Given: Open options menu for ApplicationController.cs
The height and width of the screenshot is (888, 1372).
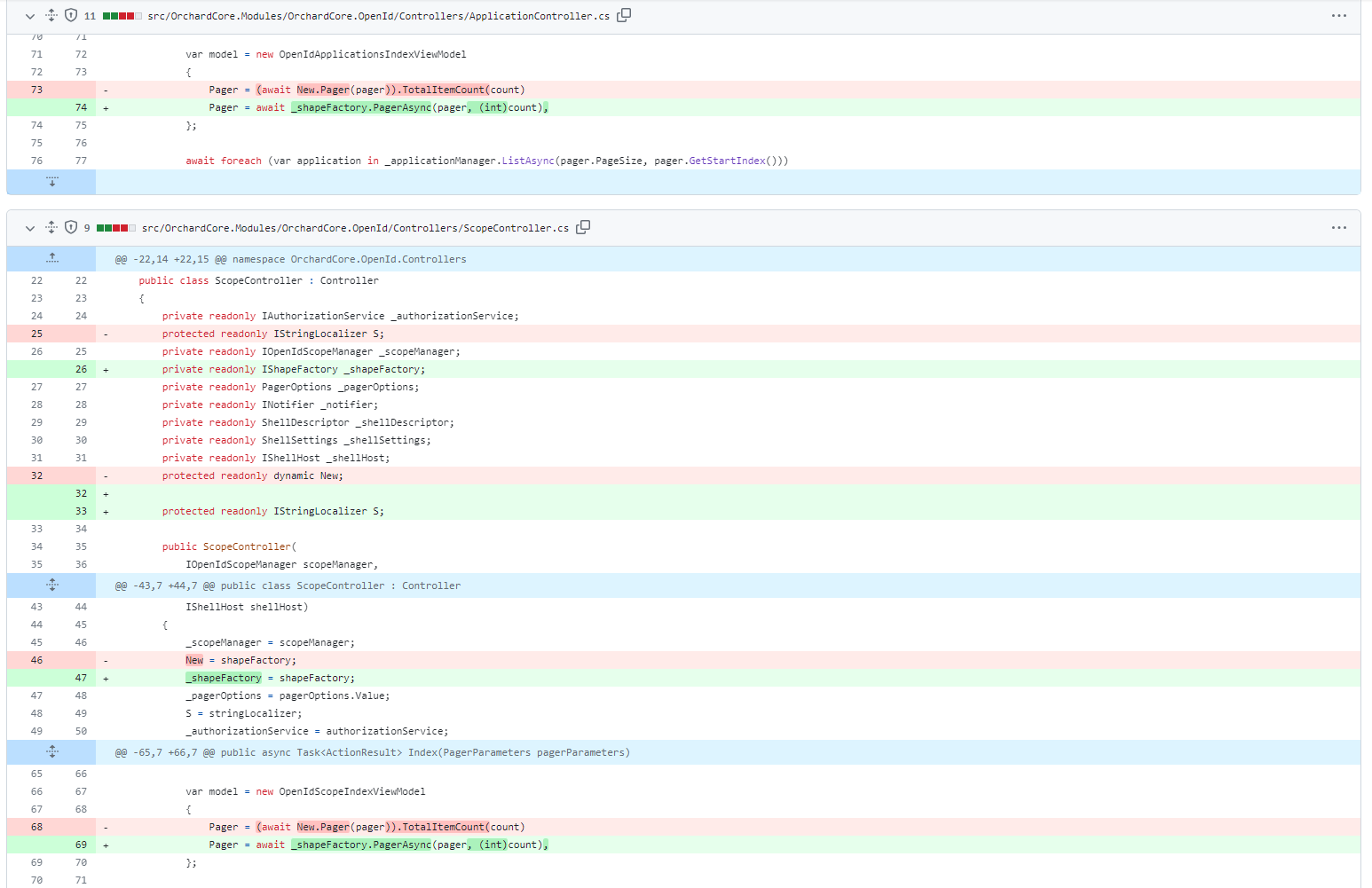Looking at the screenshot, I should click(1339, 16).
